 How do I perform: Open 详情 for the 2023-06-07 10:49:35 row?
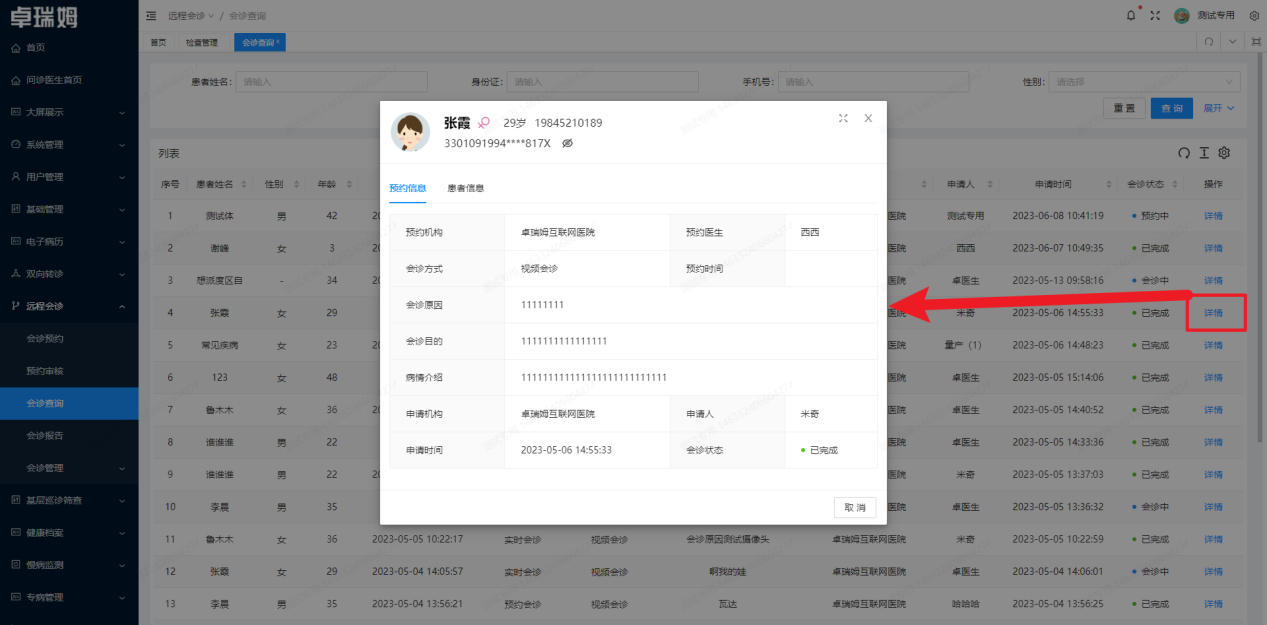tap(1213, 248)
